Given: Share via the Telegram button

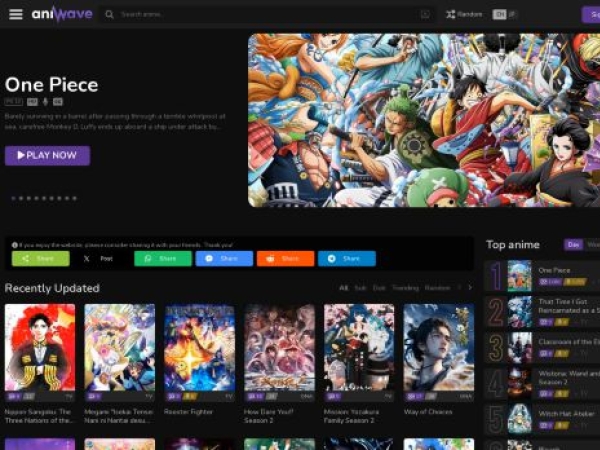Looking at the screenshot, I should 347,259.
